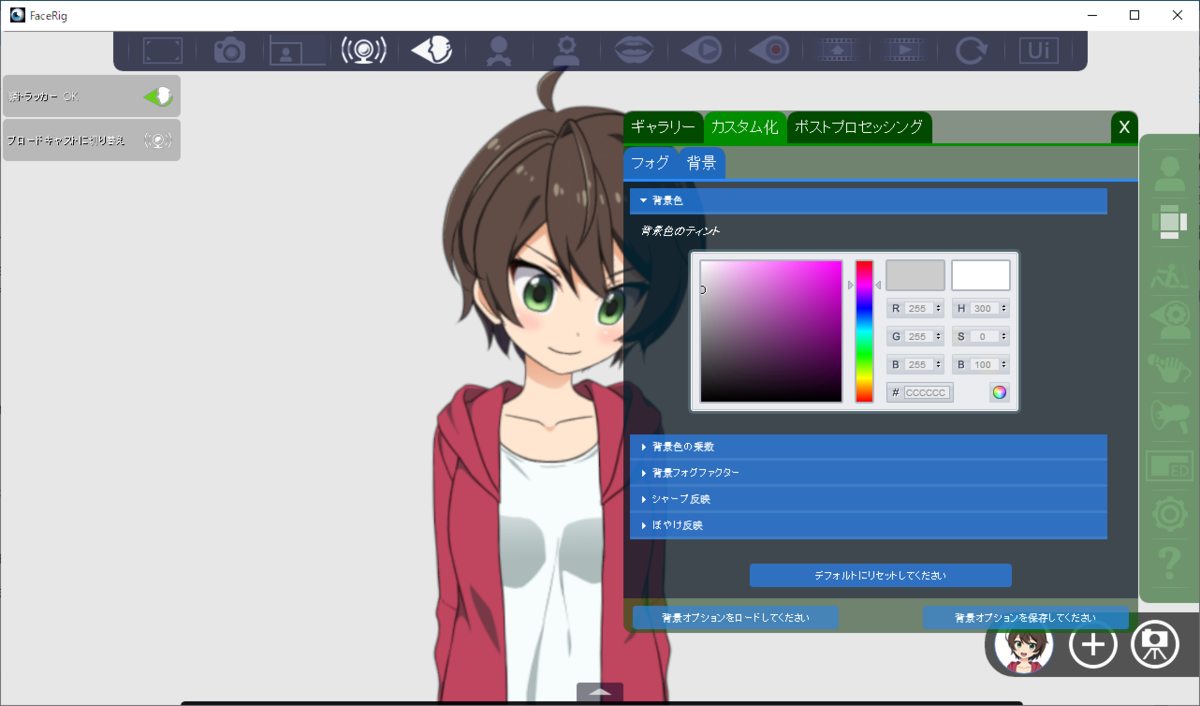Collapse the 背景色 section
The height and width of the screenshot is (706, 1200).
click(868, 201)
